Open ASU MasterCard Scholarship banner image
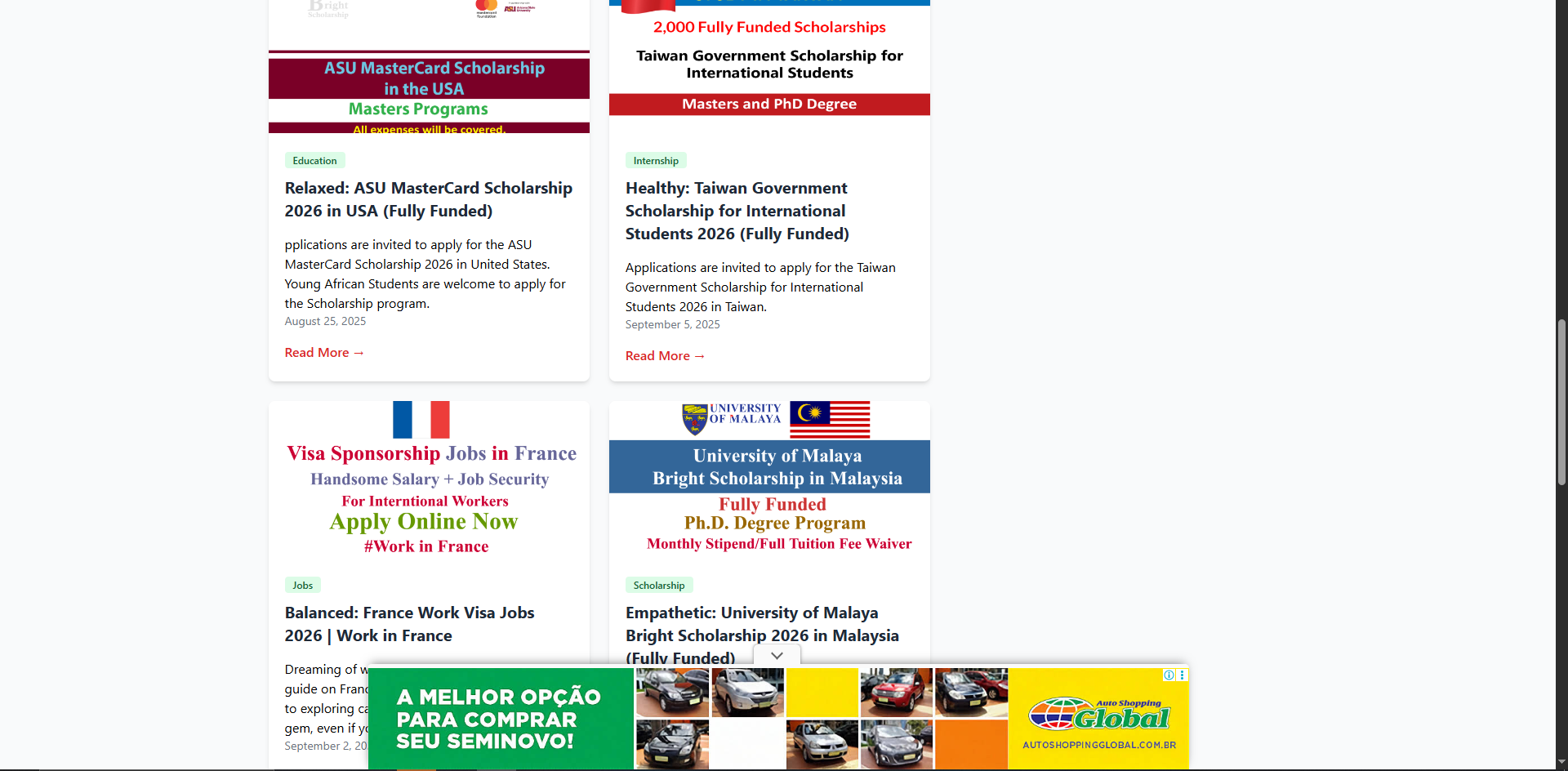 429,66
